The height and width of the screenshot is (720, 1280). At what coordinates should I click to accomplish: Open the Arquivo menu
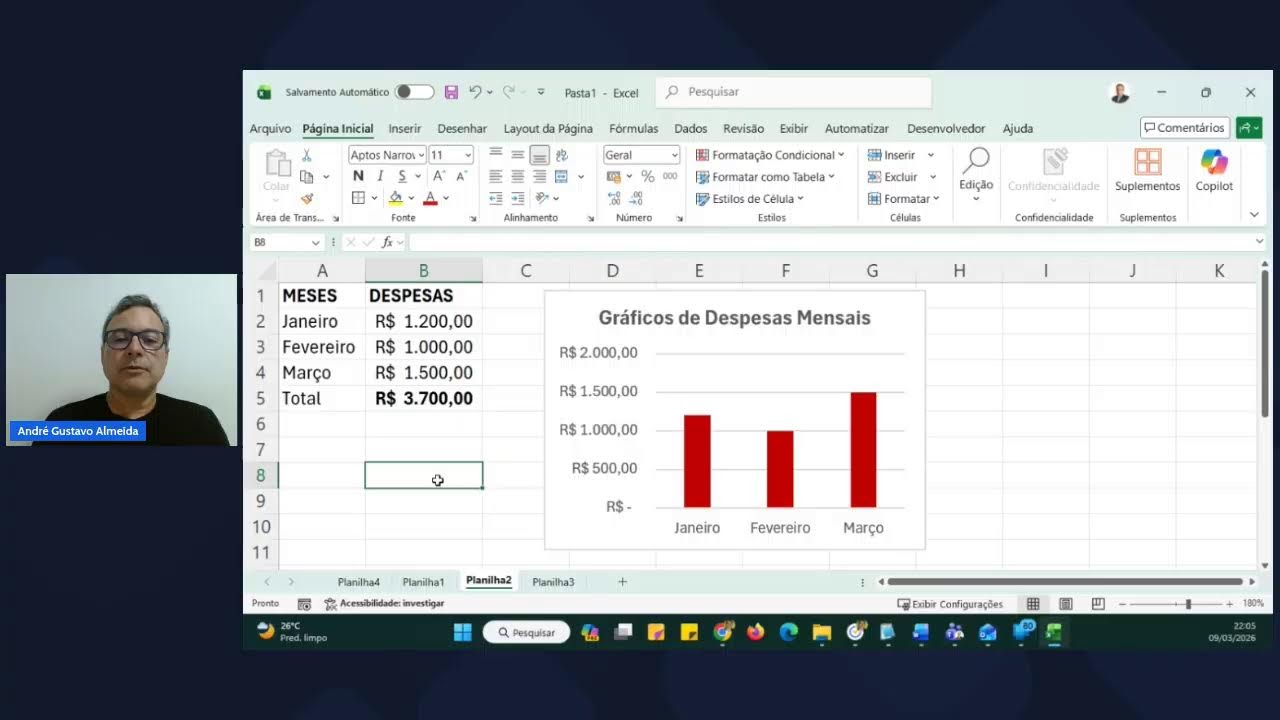pyautogui.click(x=270, y=128)
